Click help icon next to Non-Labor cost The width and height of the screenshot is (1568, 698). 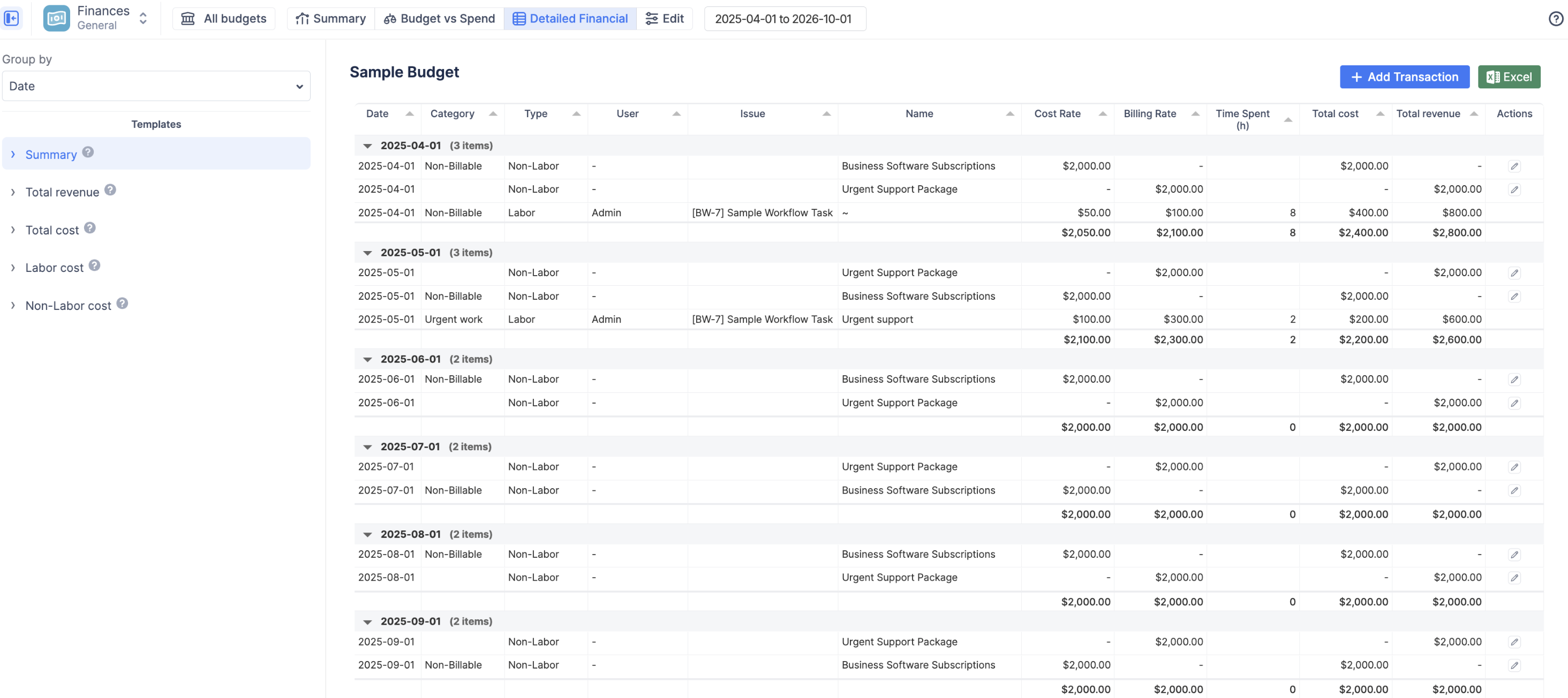pyautogui.click(x=122, y=303)
